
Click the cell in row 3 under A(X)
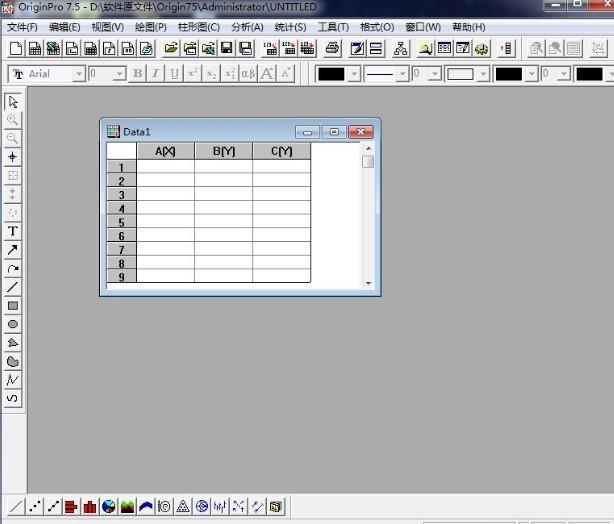(x=165, y=194)
